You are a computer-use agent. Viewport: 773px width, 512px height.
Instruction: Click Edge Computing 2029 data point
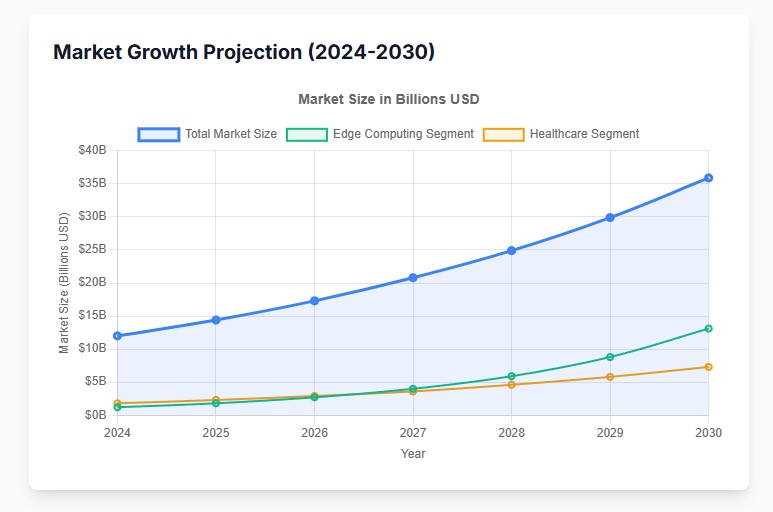(x=610, y=357)
